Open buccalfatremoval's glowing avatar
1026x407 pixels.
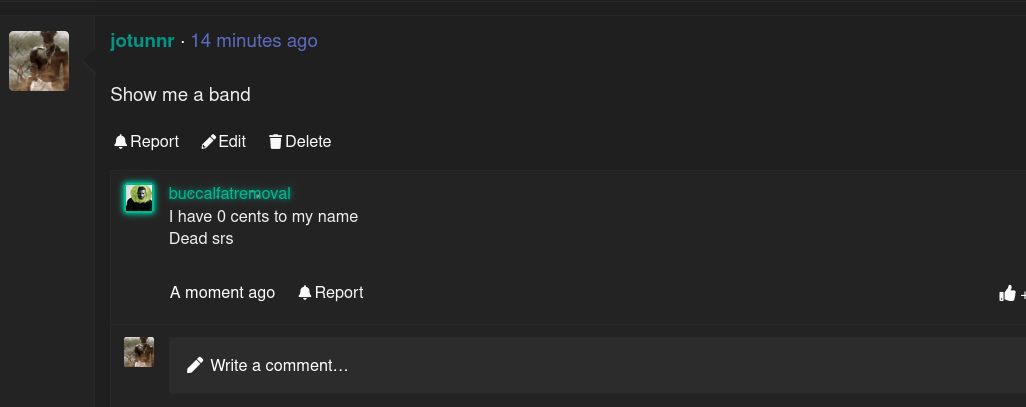[x=139, y=198]
